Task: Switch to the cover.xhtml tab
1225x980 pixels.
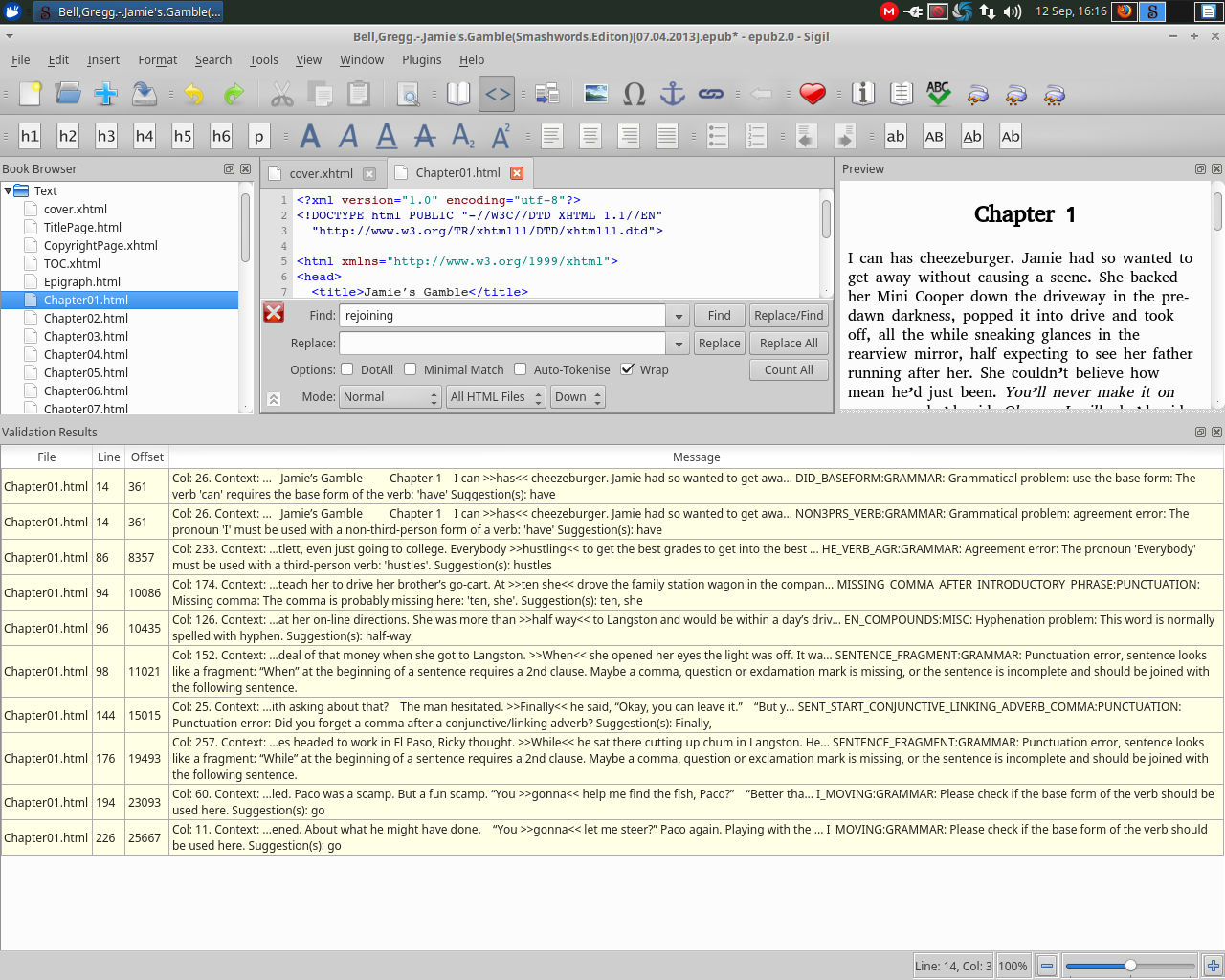Action: (x=321, y=173)
